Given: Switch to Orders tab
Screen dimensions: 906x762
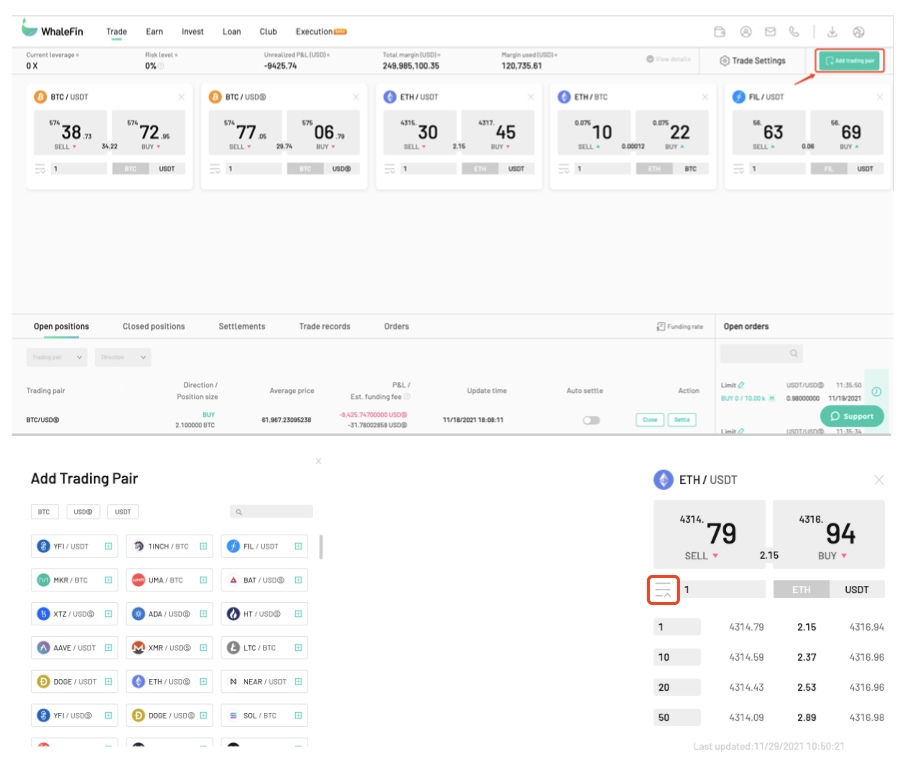Looking at the screenshot, I should pyautogui.click(x=396, y=326).
